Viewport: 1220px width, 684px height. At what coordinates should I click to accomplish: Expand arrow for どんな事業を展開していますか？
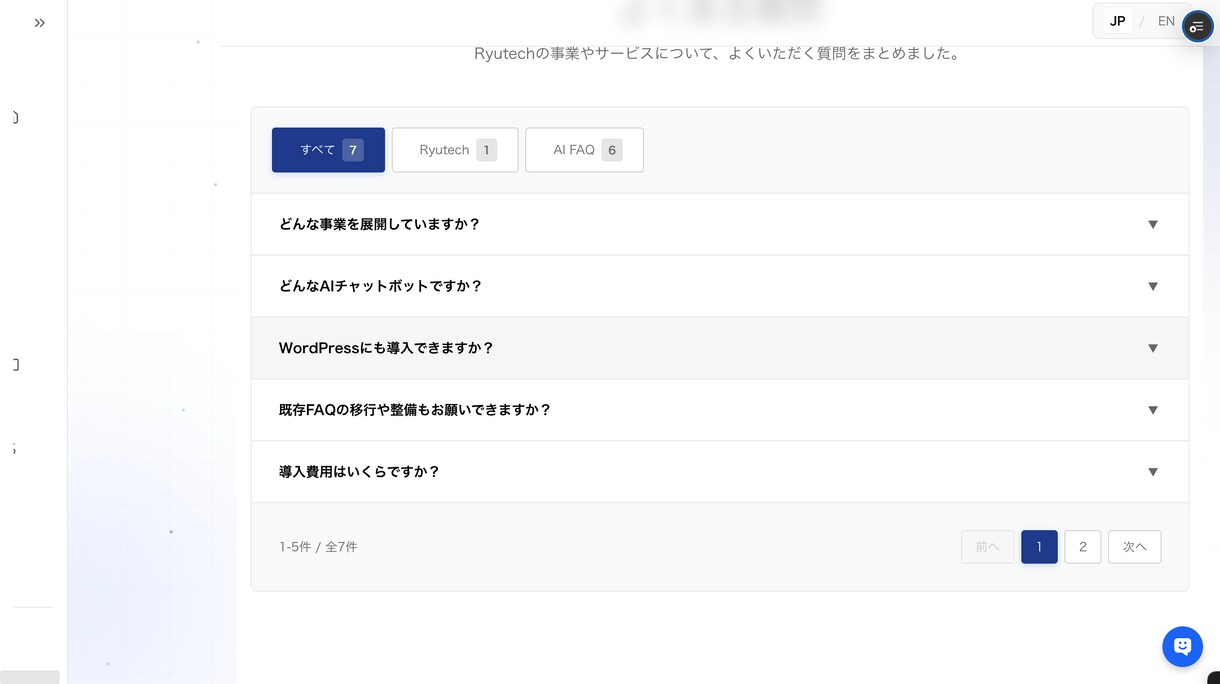click(1153, 225)
